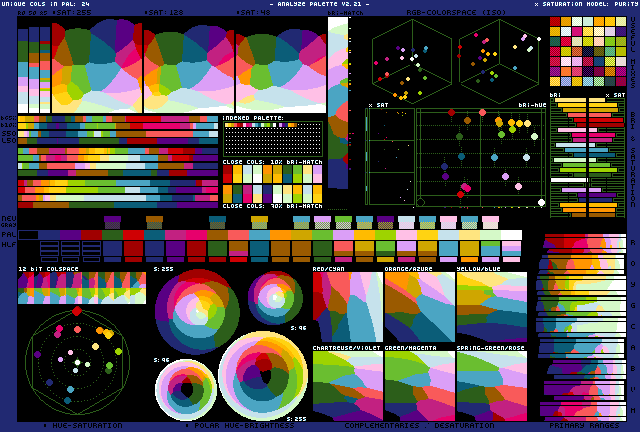Click the 12 bit colspace chart

(81, 288)
